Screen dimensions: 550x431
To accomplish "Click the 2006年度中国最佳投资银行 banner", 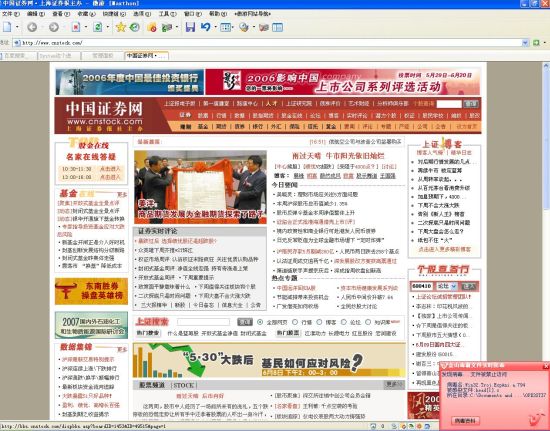I will [129, 82].
